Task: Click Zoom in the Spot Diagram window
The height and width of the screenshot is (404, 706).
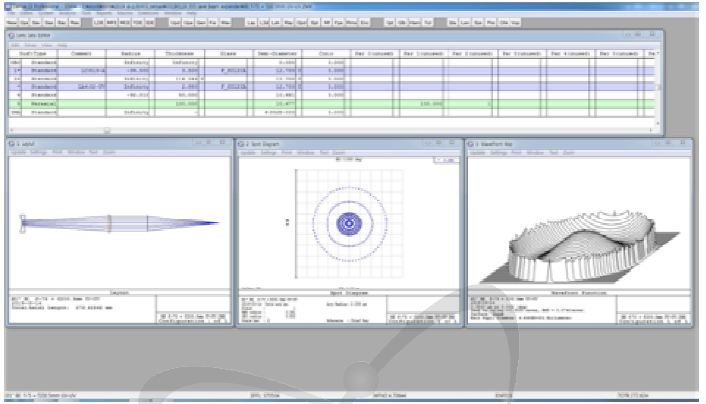Action: (339, 153)
